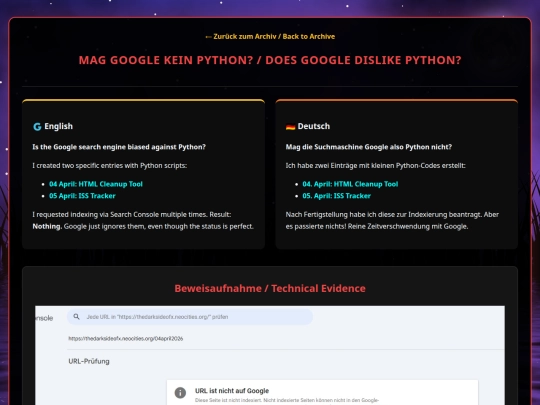
Task: Go back via Zurück zum Archiv link
Action: (x=270, y=37)
